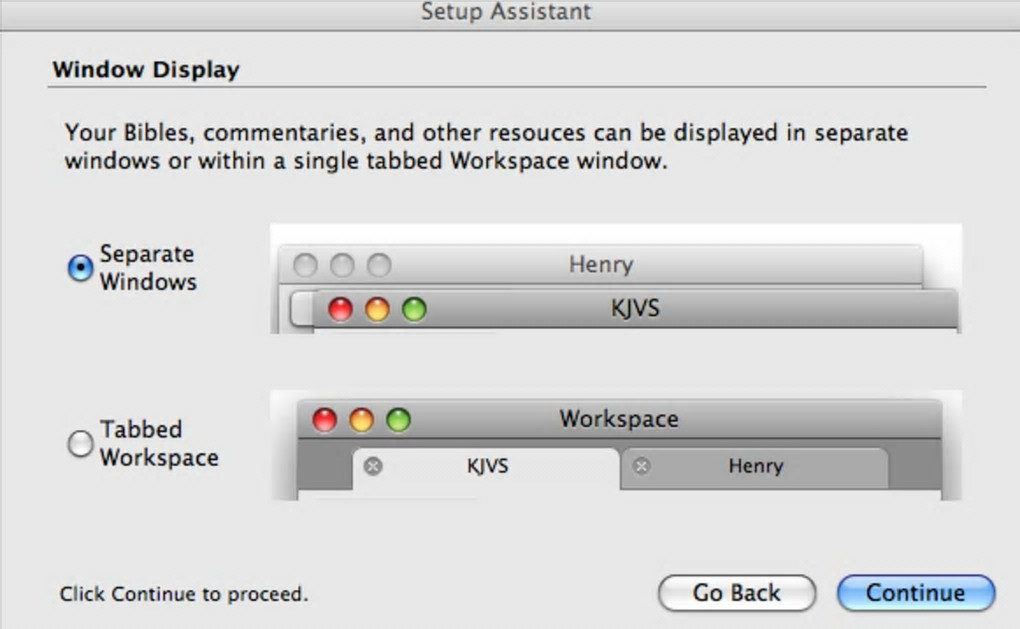
Task: Click red close dot on Workspace preview
Action: (325, 420)
